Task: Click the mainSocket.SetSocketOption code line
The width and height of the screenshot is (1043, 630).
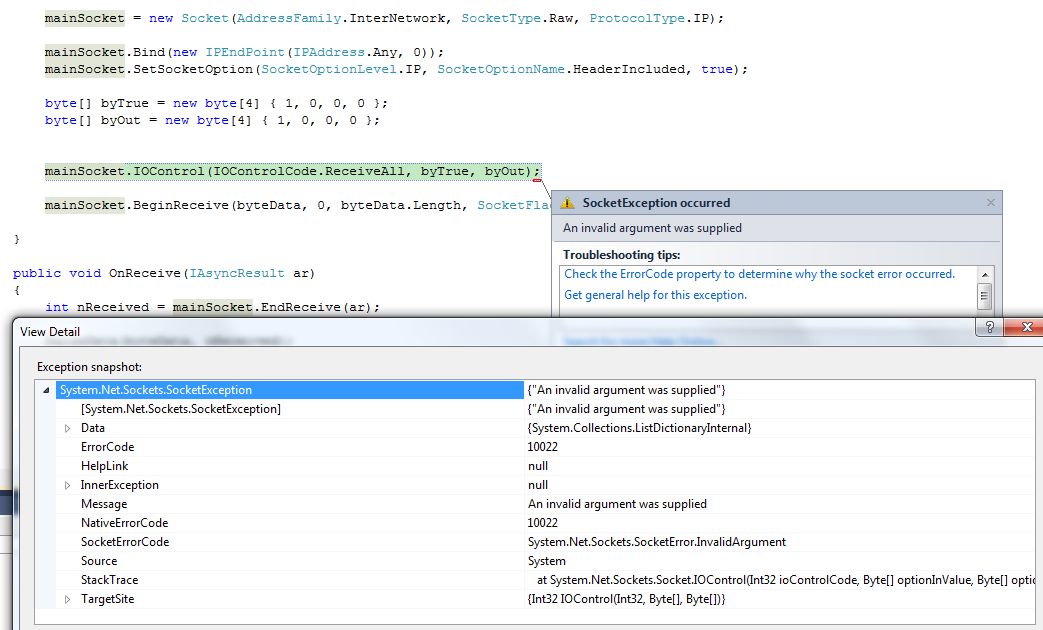Action: click(x=396, y=69)
